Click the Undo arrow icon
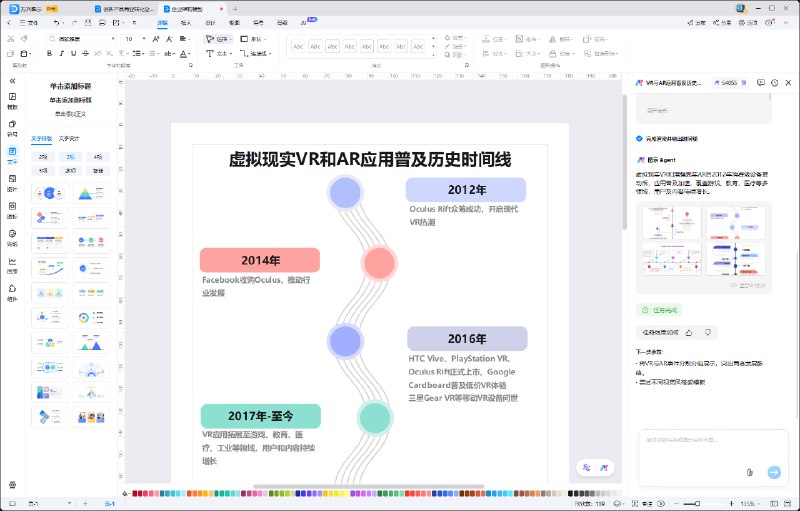The width and height of the screenshot is (800, 511). coord(56,23)
